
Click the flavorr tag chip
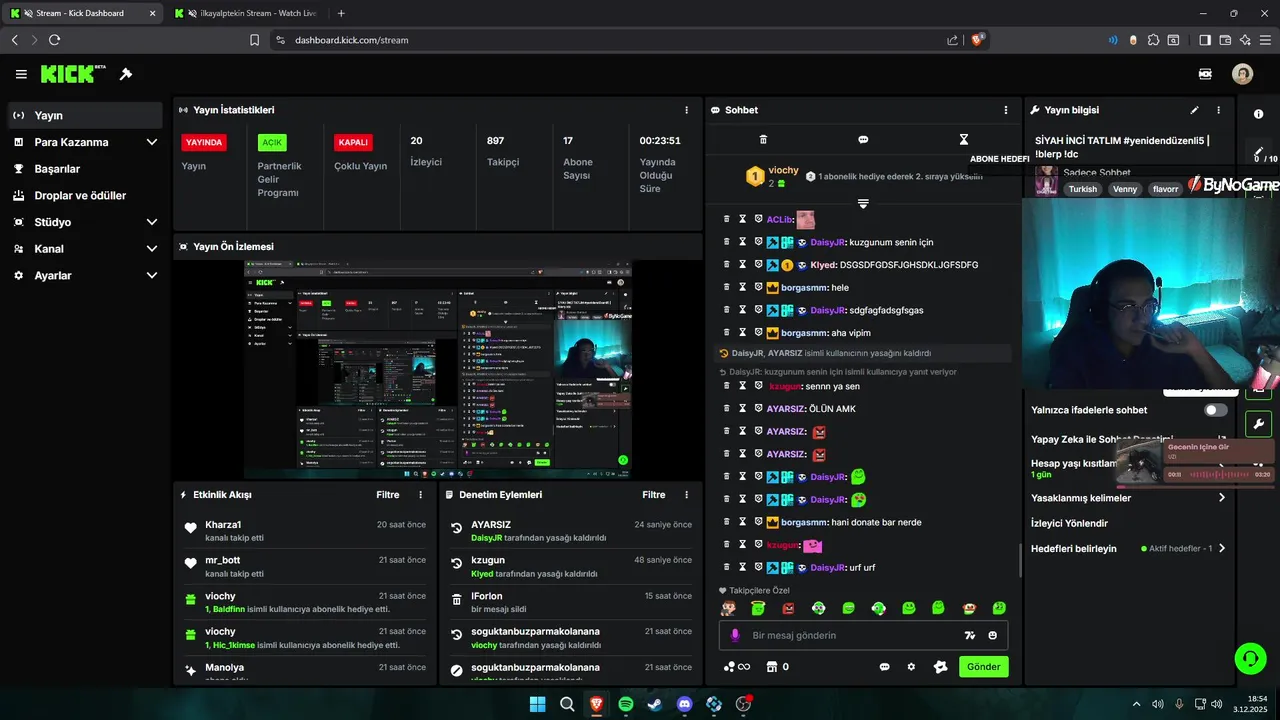(x=1165, y=189)
